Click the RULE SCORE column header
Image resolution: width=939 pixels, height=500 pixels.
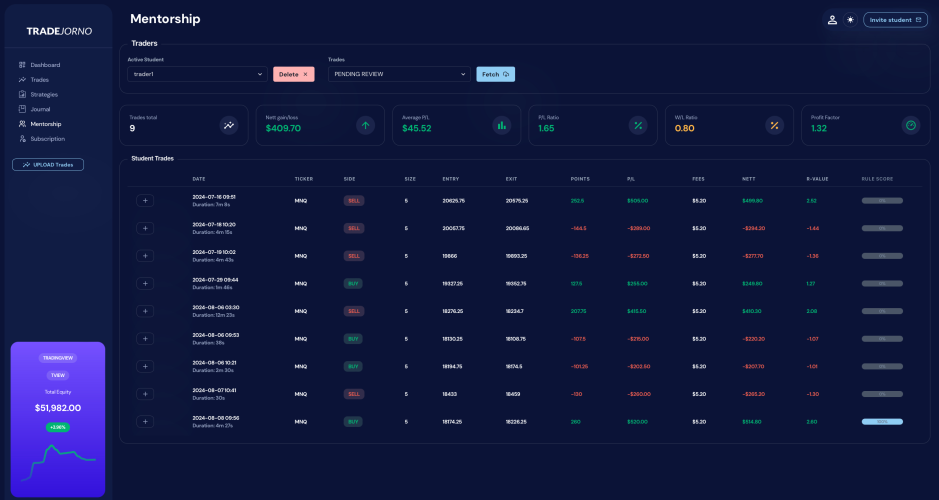pyautogui.click(x=877, y=179)
